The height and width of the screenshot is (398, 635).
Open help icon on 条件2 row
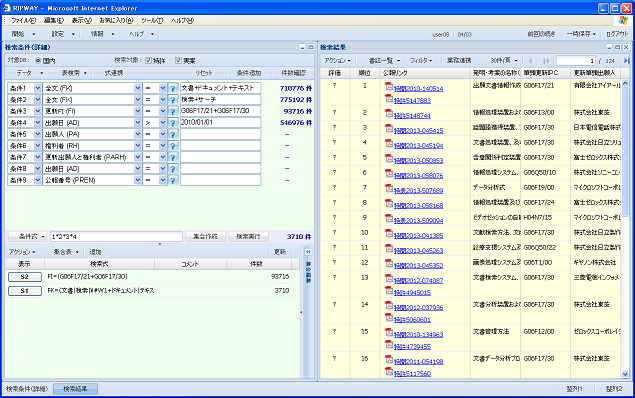173,100
